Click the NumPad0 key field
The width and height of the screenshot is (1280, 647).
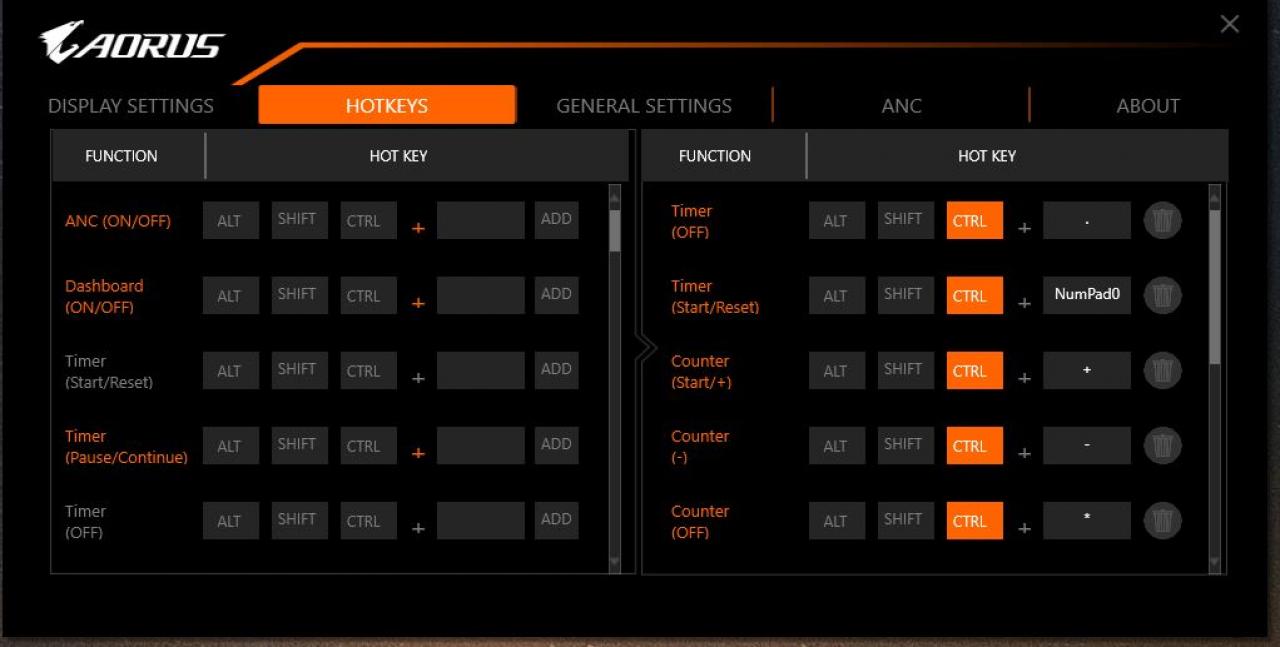pos(1087,296)
